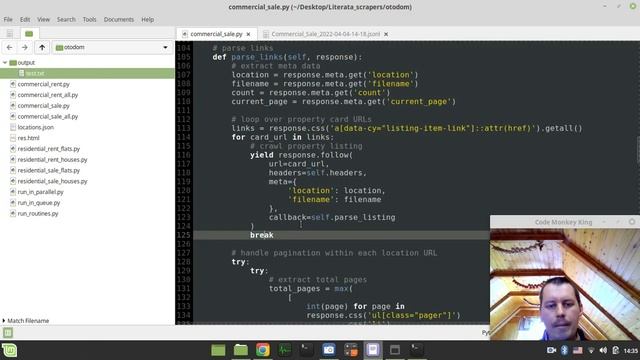Viewport: 640px width, 360px height.
Task: Click the webcam video in Code Monkey King window
Action: click(565, 284)
